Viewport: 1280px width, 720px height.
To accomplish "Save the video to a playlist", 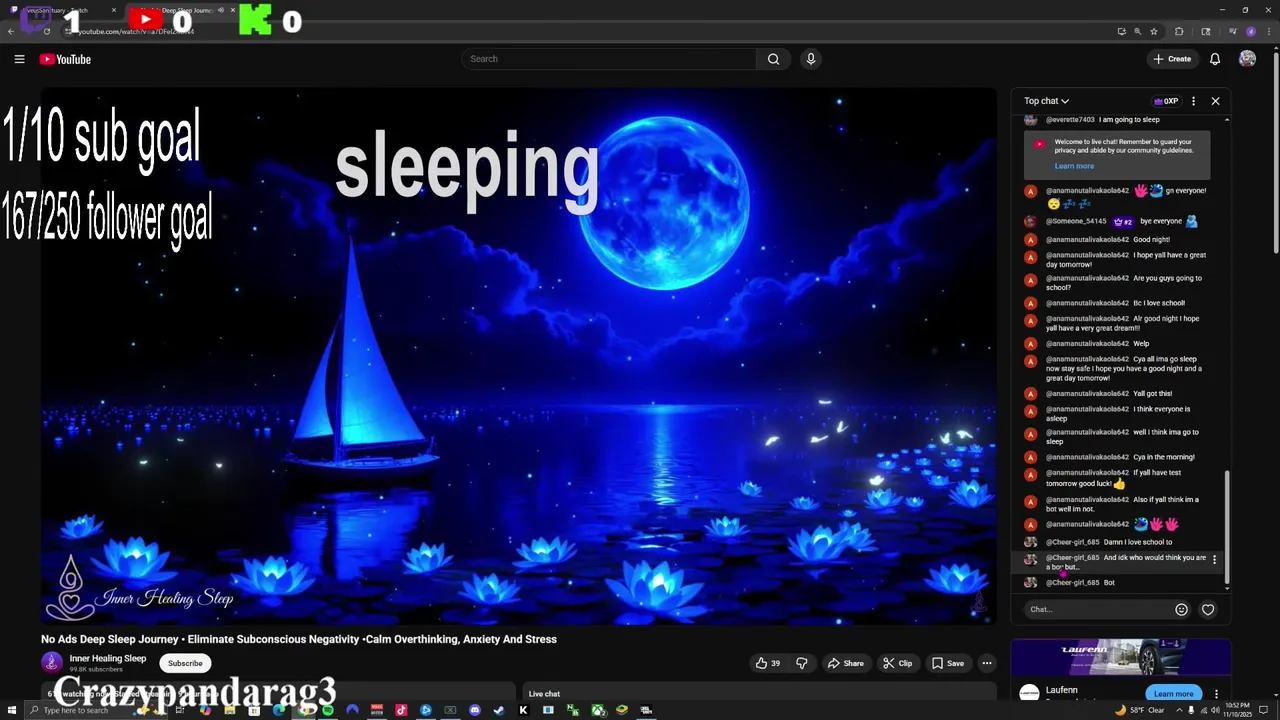I will pos(948,663).
